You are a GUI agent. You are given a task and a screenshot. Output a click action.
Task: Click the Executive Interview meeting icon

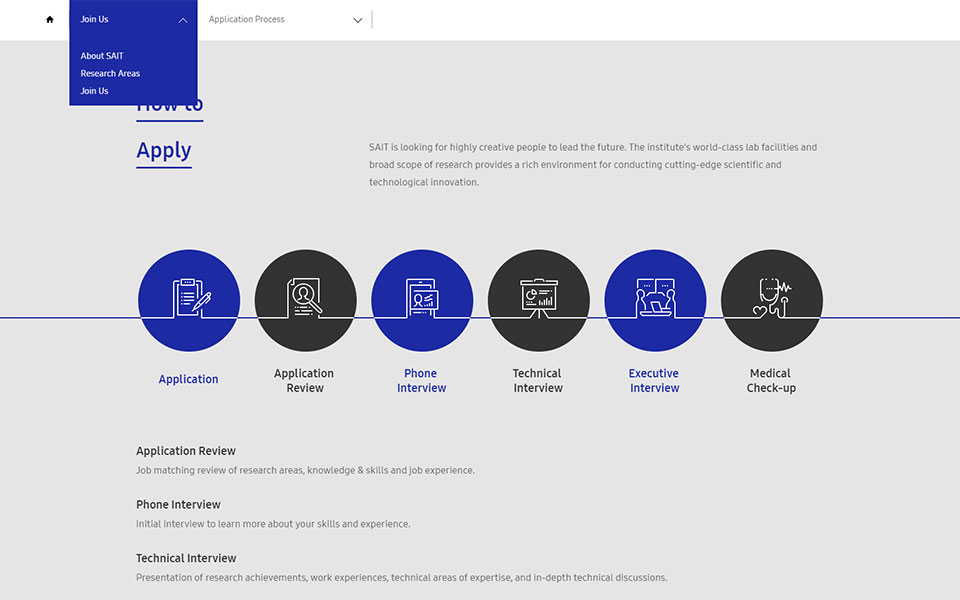(655, 300)
